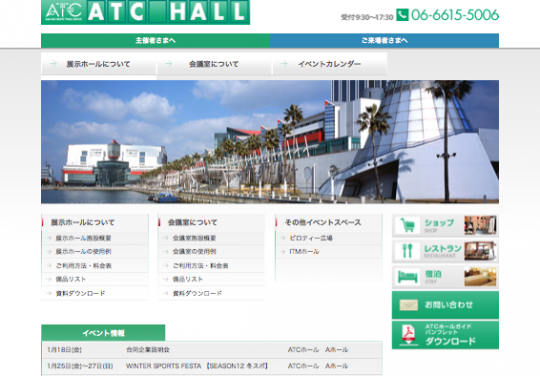Open the WINTER SPORTS FESTA event entry
Viewport: 540px width, 376px height.
click(x=197, y=366)
